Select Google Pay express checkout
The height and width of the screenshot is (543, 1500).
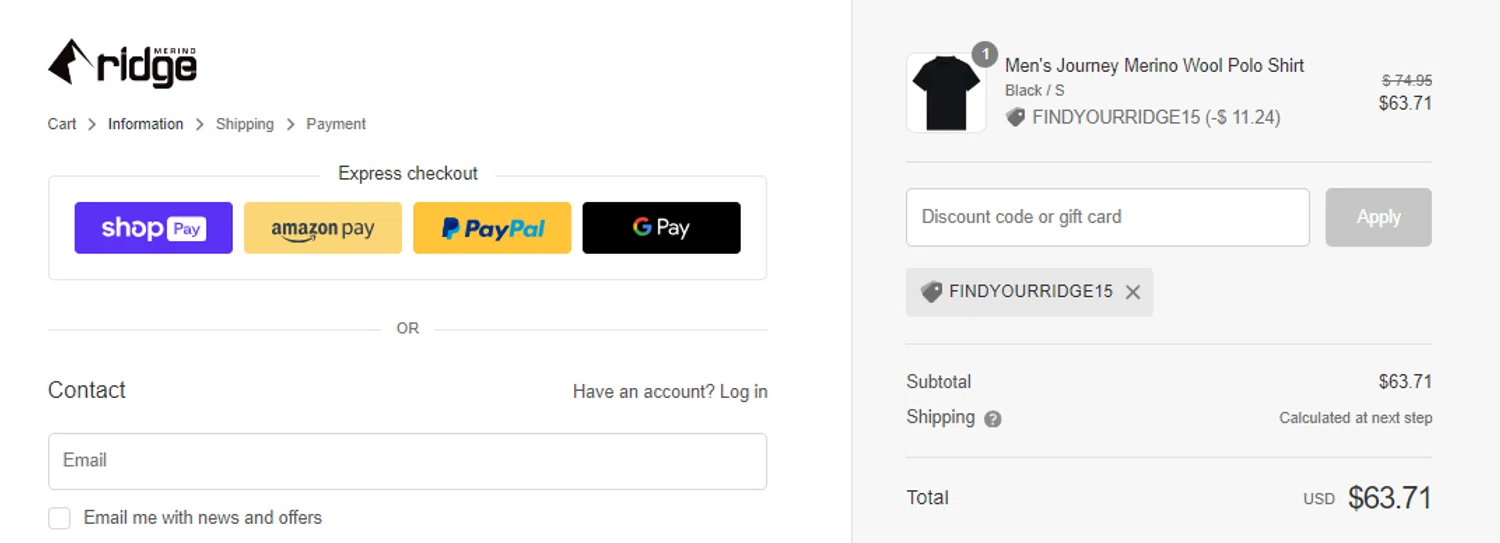pyautogui.click(x=661, y=228)
